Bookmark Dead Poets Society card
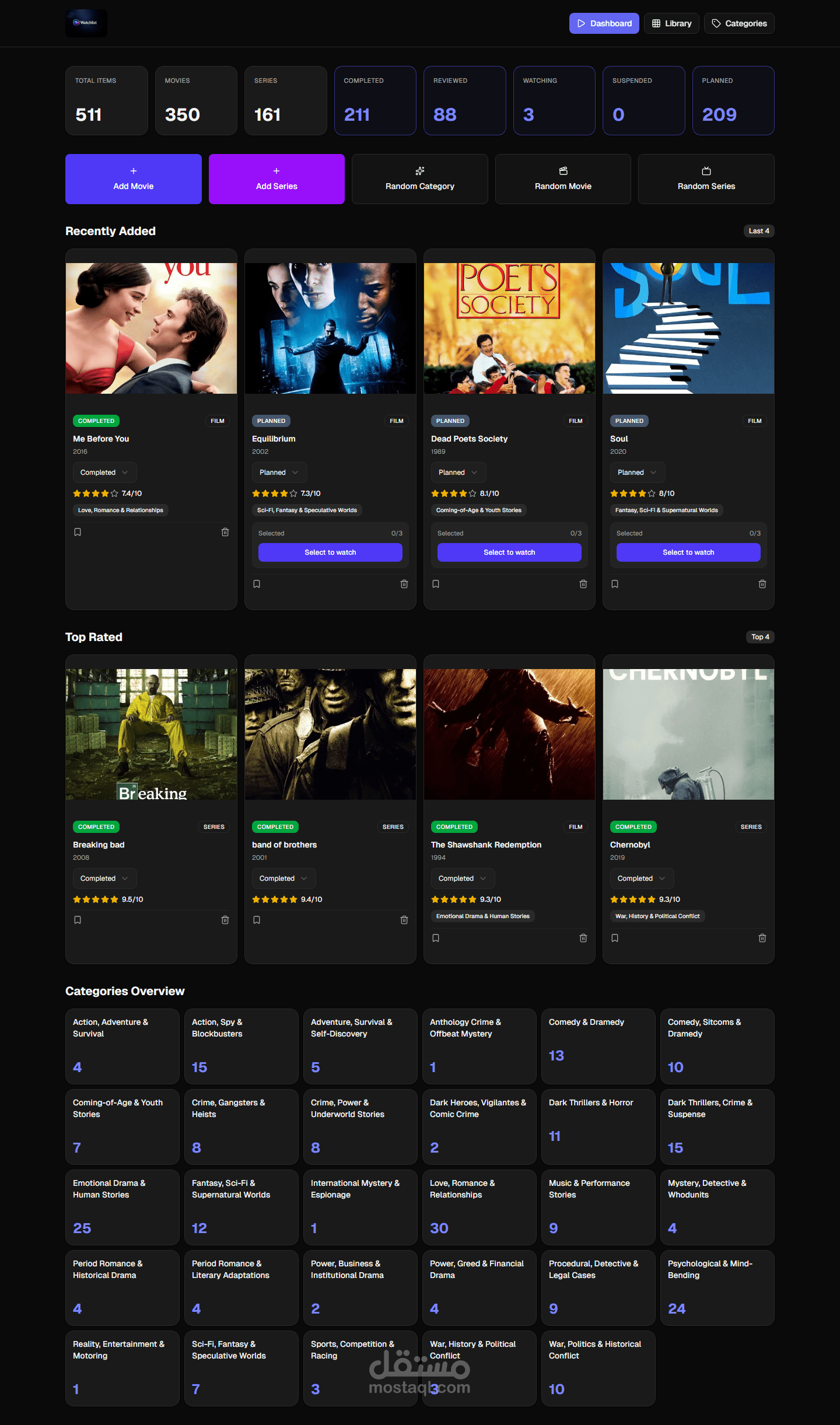This screenshot has width=840, height=1425. (x=436, y=584)
